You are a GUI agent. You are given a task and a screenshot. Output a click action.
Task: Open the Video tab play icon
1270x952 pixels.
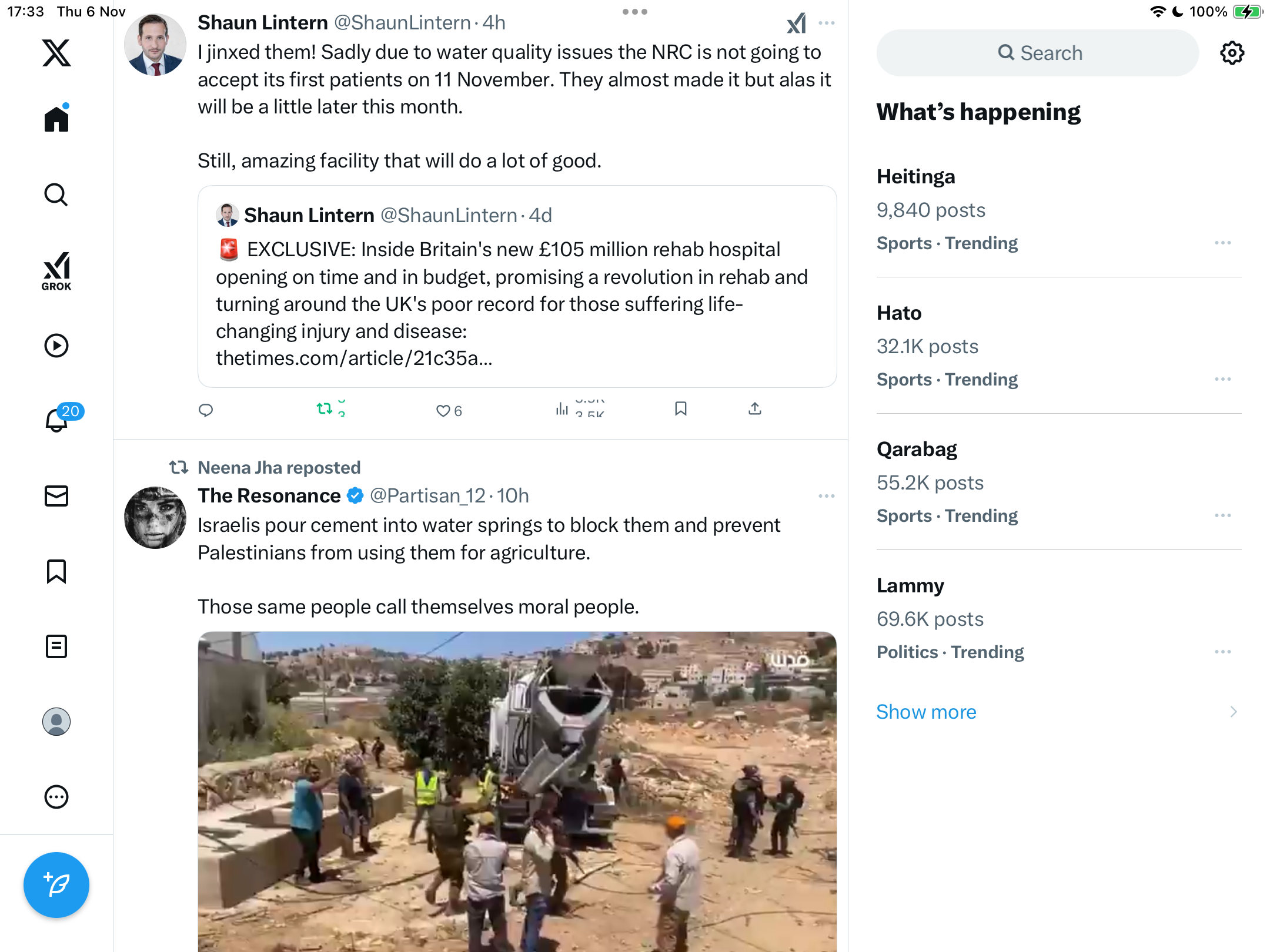56,346
